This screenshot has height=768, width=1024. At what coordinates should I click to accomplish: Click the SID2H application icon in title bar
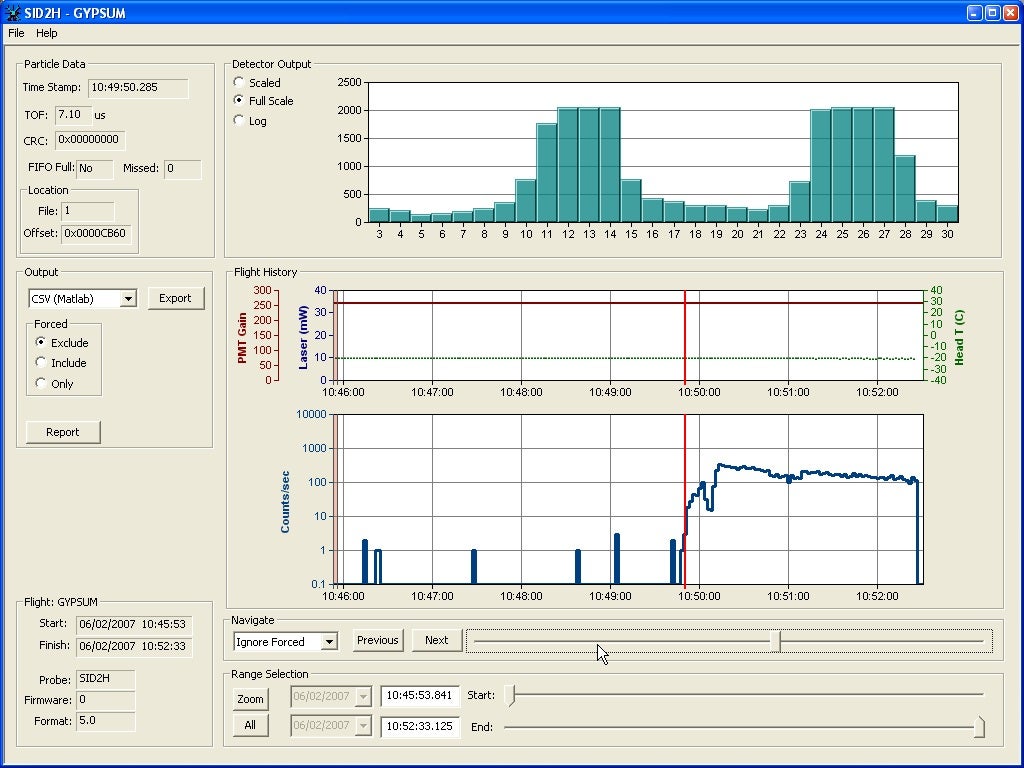(x=12, y=13)
